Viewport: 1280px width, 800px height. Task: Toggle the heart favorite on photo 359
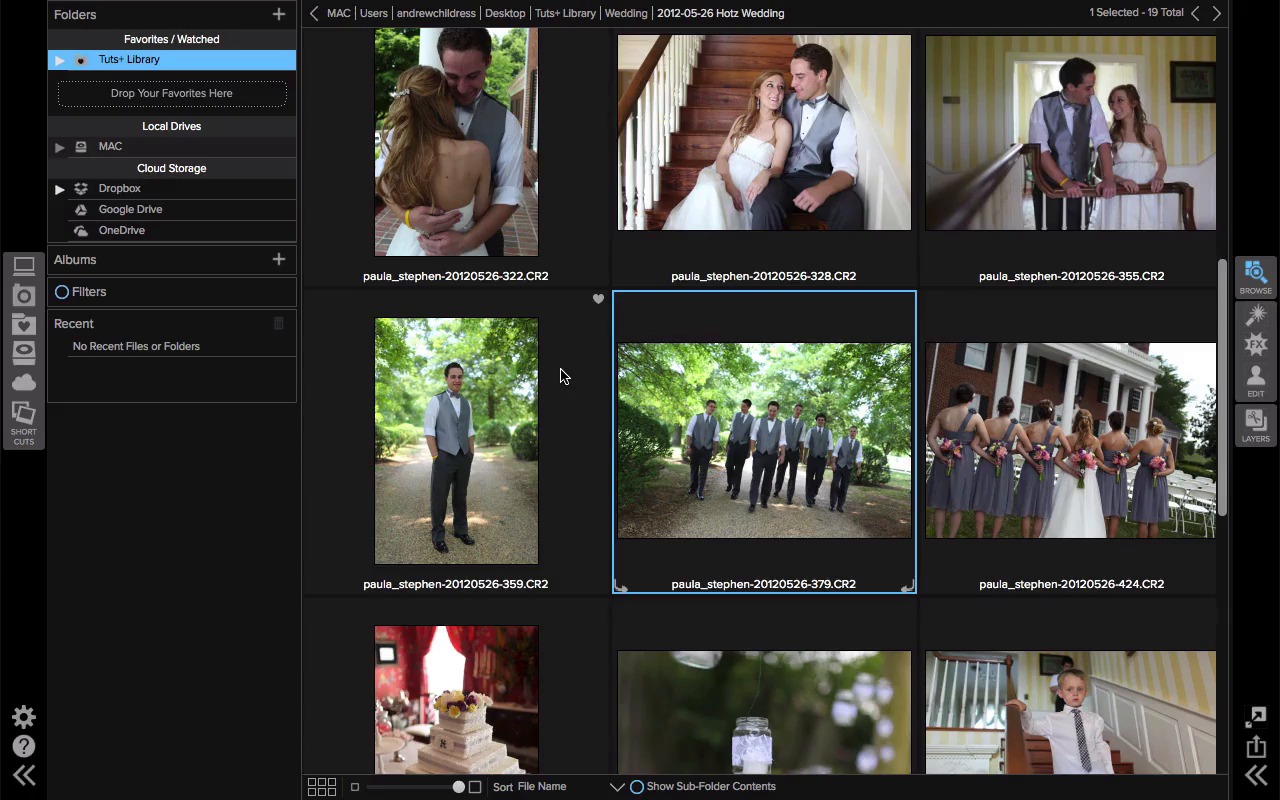(x=598, y=299)
